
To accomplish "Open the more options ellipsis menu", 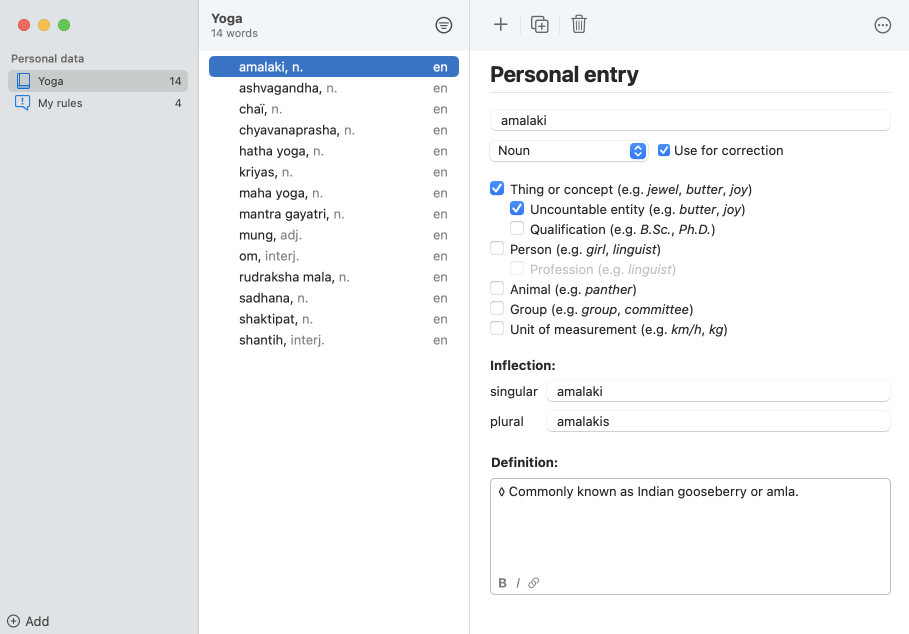I will [882, 26].
